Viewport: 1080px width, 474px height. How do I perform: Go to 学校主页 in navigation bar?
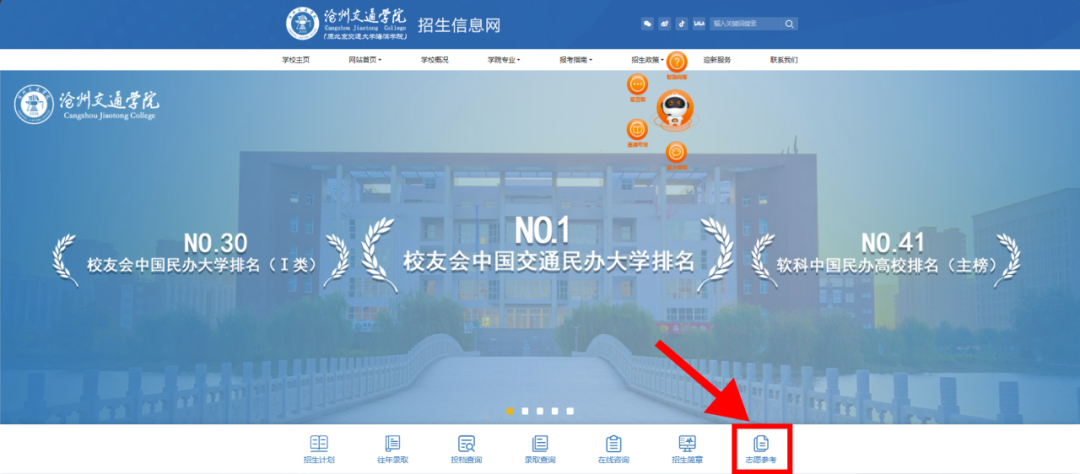296,60
